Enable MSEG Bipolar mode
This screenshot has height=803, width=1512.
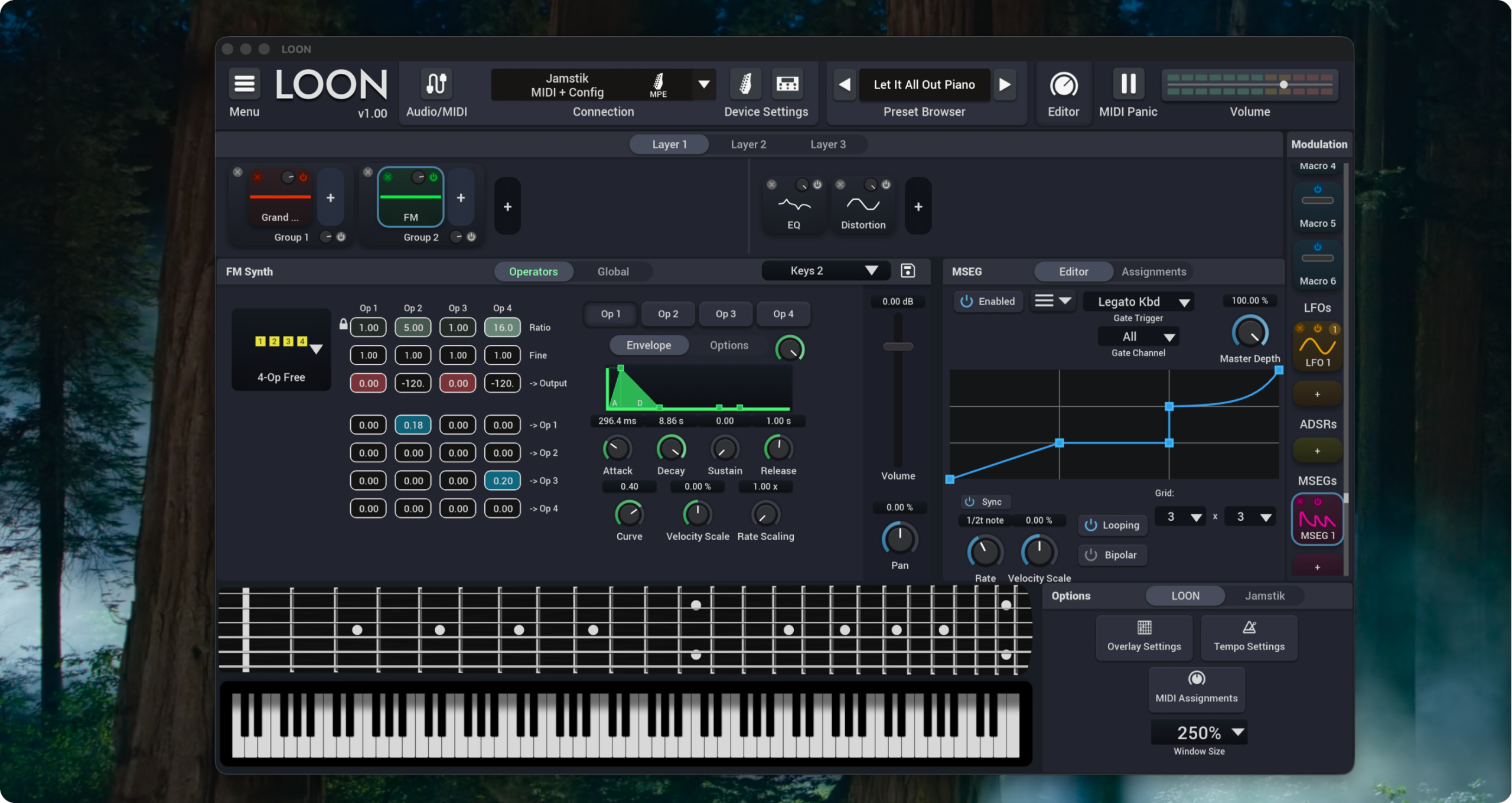click(x=1112, y=555)
